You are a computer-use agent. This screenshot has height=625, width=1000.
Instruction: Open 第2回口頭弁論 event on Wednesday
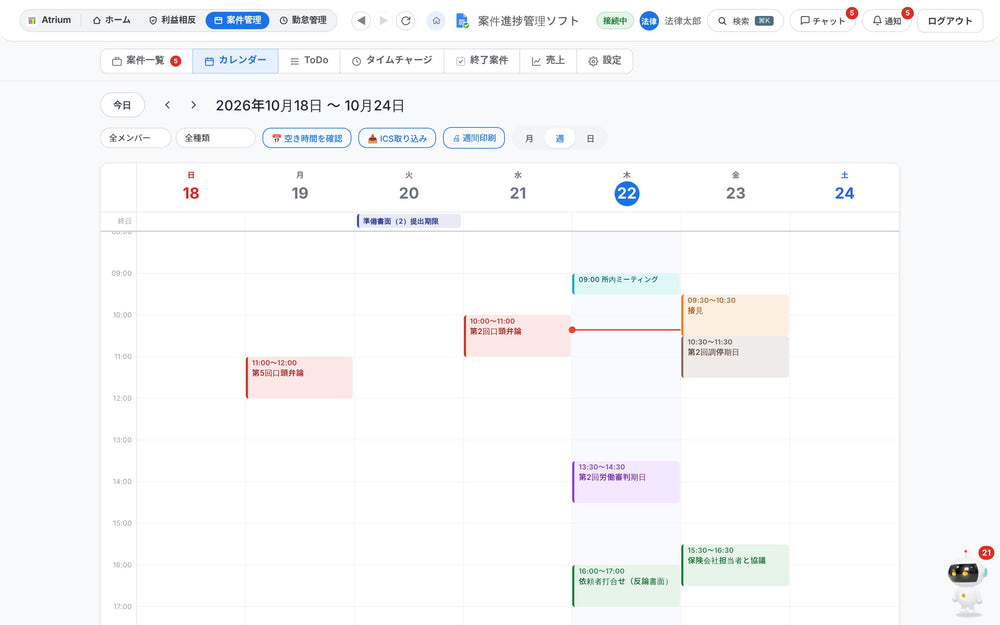coord(518,335)
